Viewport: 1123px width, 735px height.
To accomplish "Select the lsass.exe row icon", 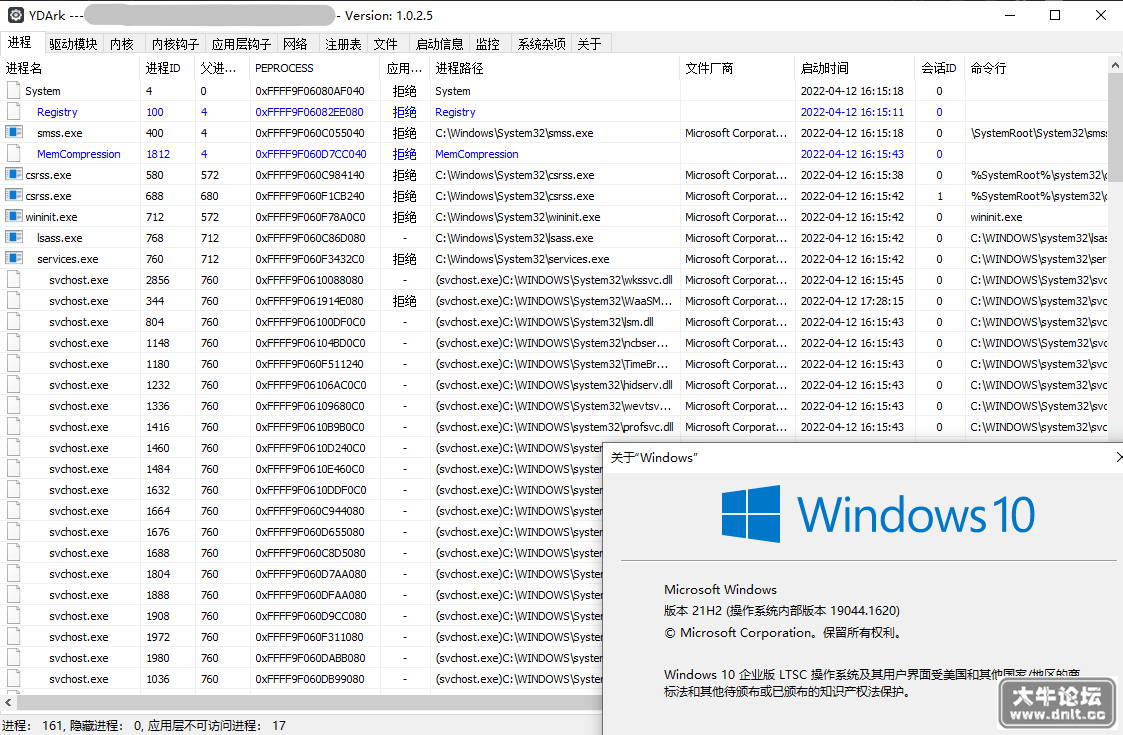I will [x=14, y=237].
